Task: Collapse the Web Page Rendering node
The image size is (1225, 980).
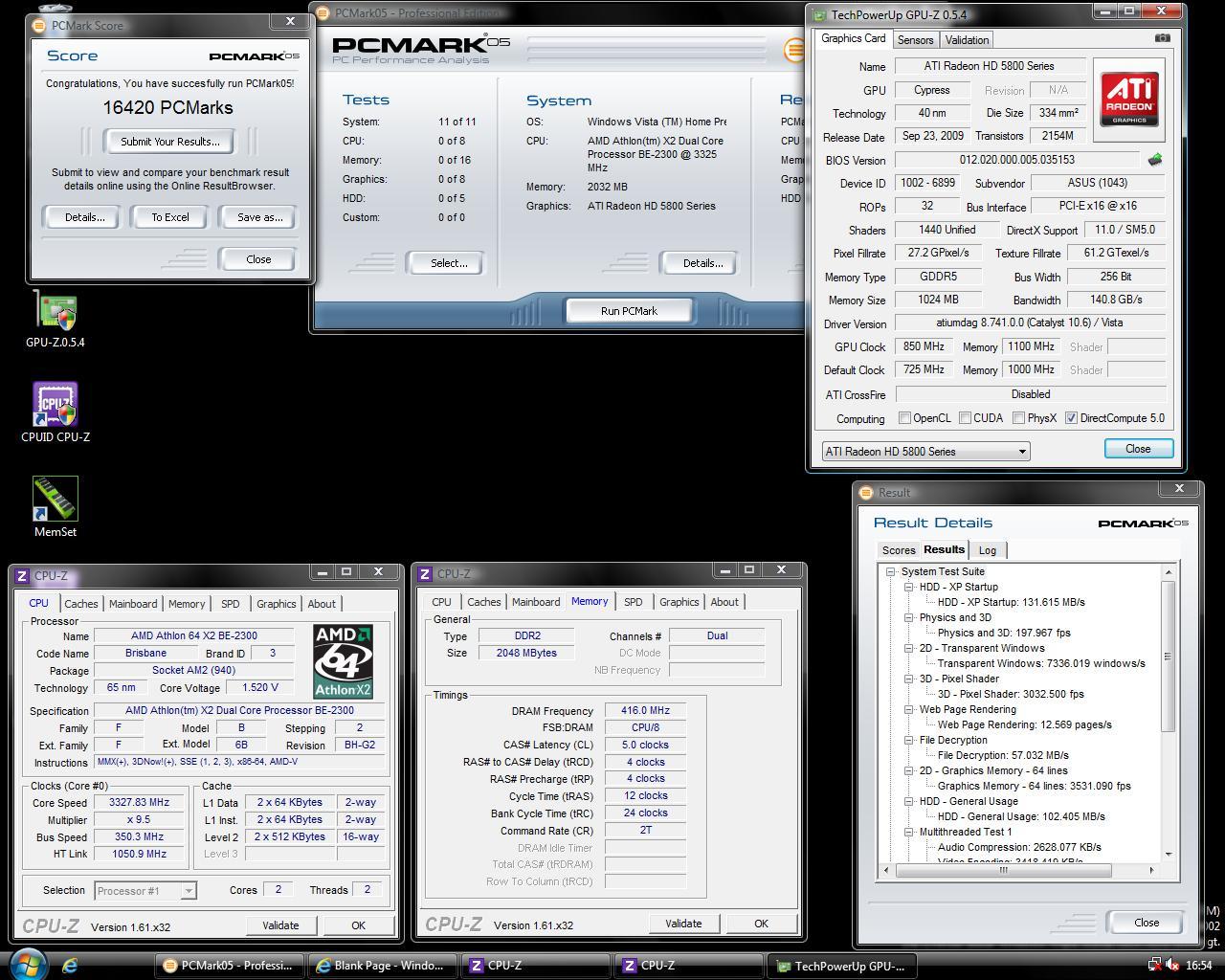Action: (909, 709)
